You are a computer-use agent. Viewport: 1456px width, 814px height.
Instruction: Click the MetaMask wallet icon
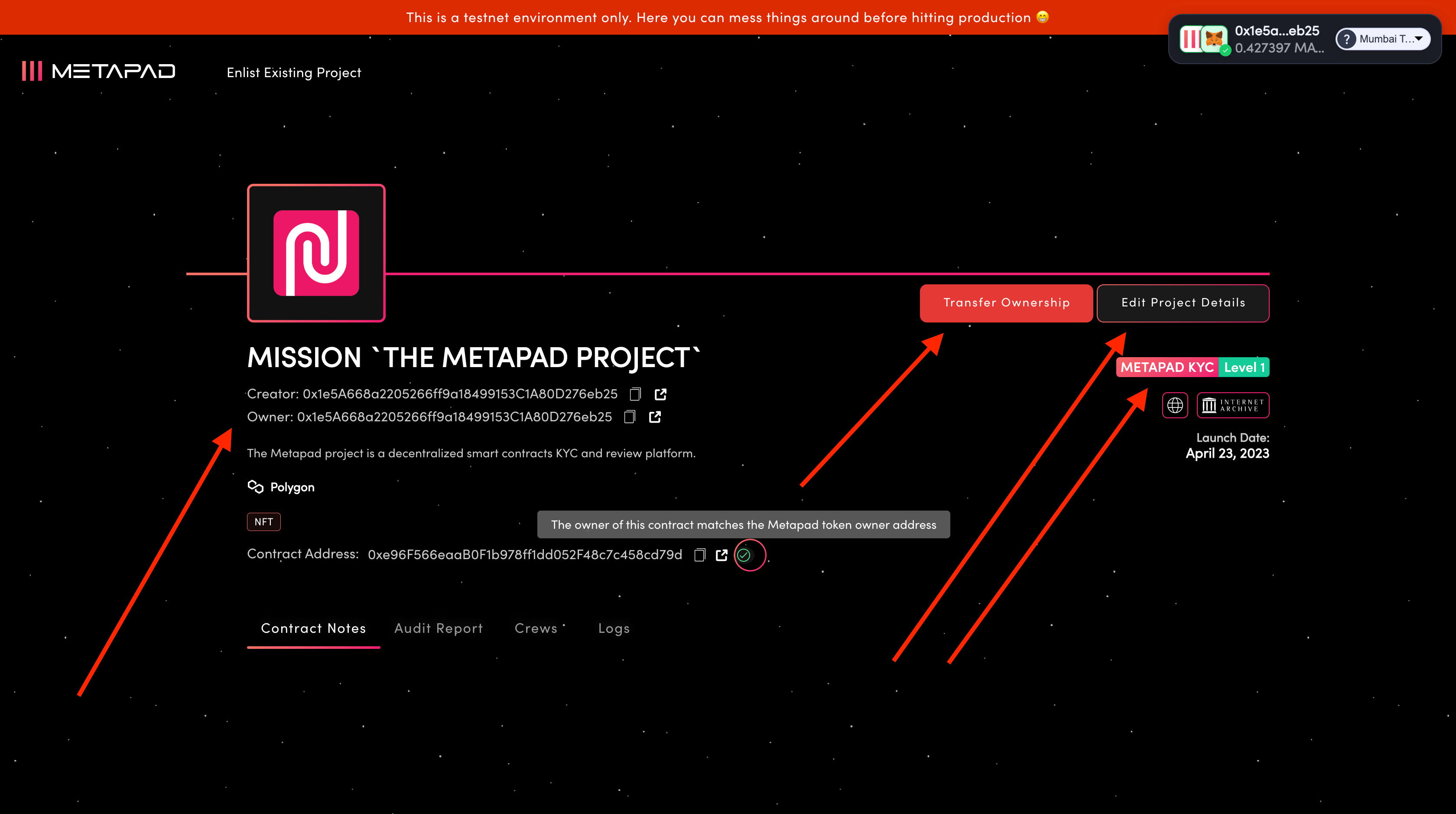(x=1214, y=39)
